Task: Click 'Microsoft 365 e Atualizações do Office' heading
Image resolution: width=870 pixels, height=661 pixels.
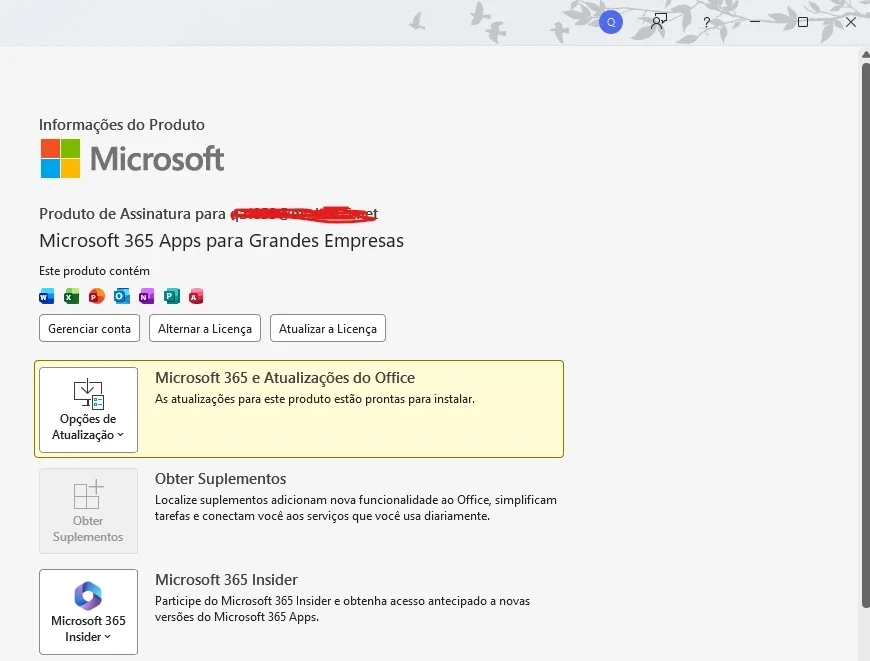Action: (285, 378)
